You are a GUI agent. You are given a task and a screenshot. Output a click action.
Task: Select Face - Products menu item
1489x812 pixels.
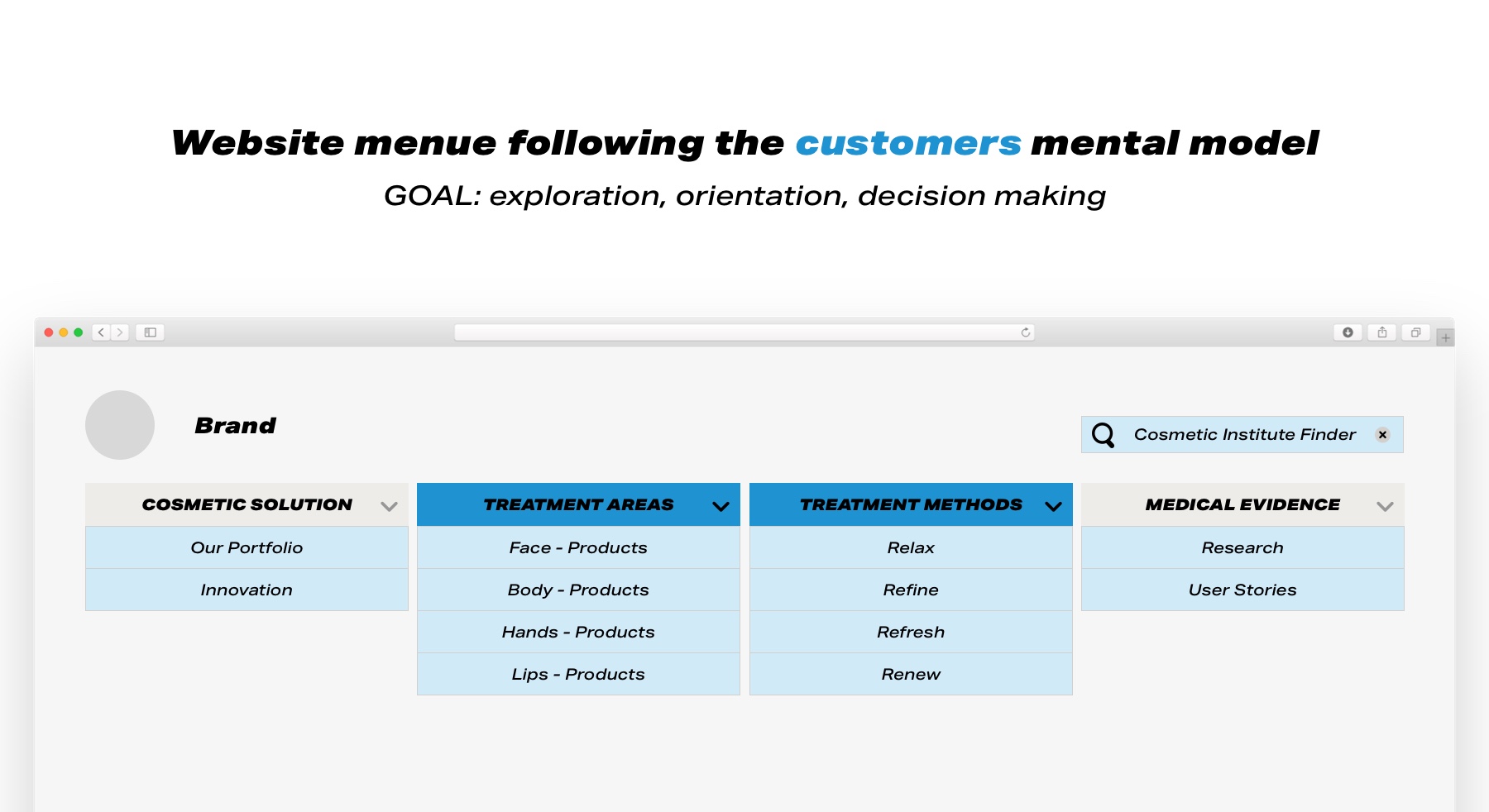[578, 547]
